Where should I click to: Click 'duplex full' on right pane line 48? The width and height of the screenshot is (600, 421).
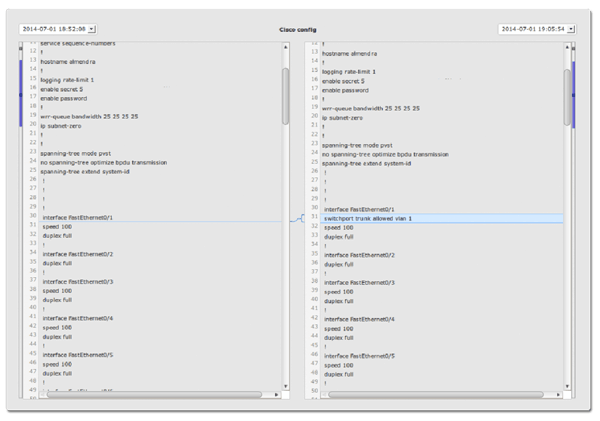339,375
